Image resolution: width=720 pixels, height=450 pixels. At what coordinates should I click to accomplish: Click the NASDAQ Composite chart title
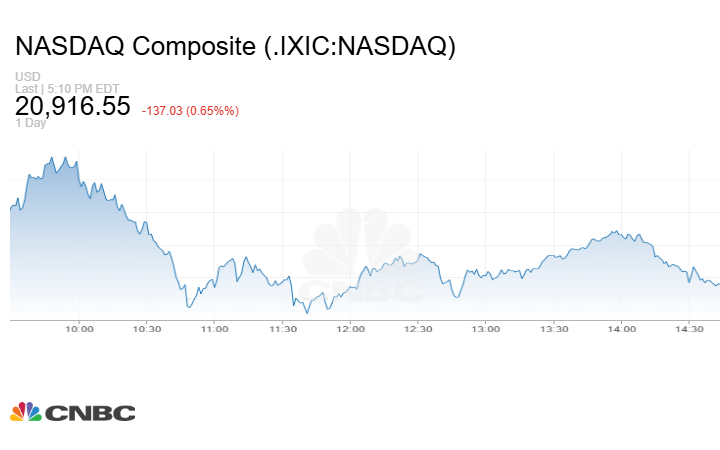[236, 47]
